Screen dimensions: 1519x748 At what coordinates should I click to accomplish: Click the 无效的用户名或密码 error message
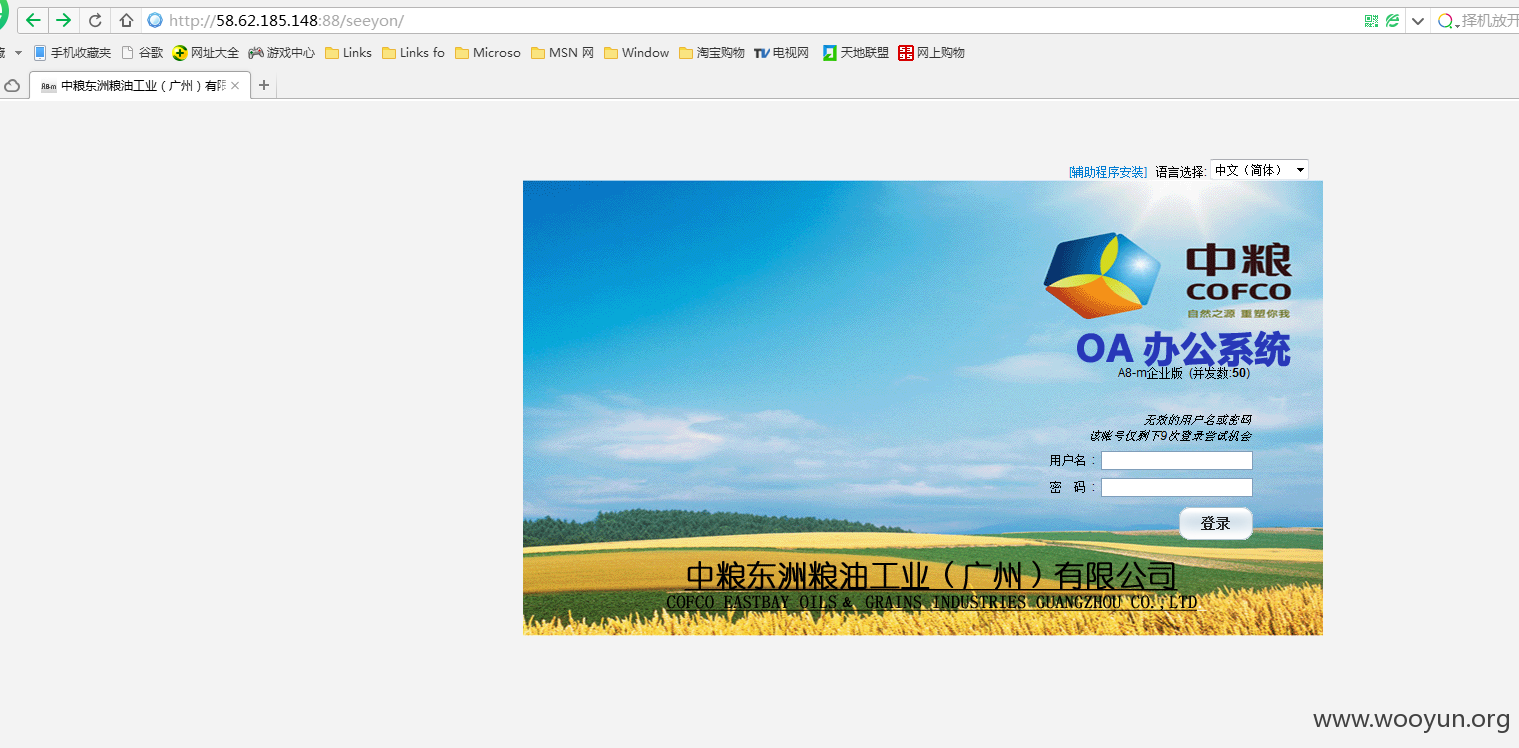click(x=1197, y=420)
